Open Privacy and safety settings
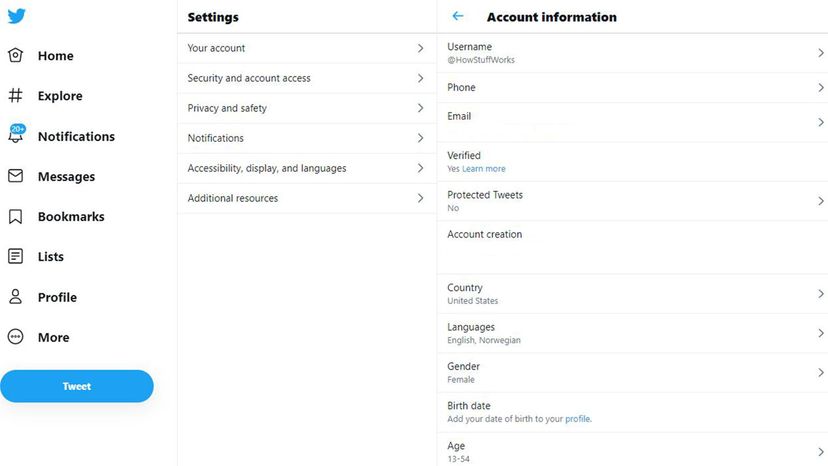Image resolution: width=828 pixels, height=466 pixels. click(307, 108)
